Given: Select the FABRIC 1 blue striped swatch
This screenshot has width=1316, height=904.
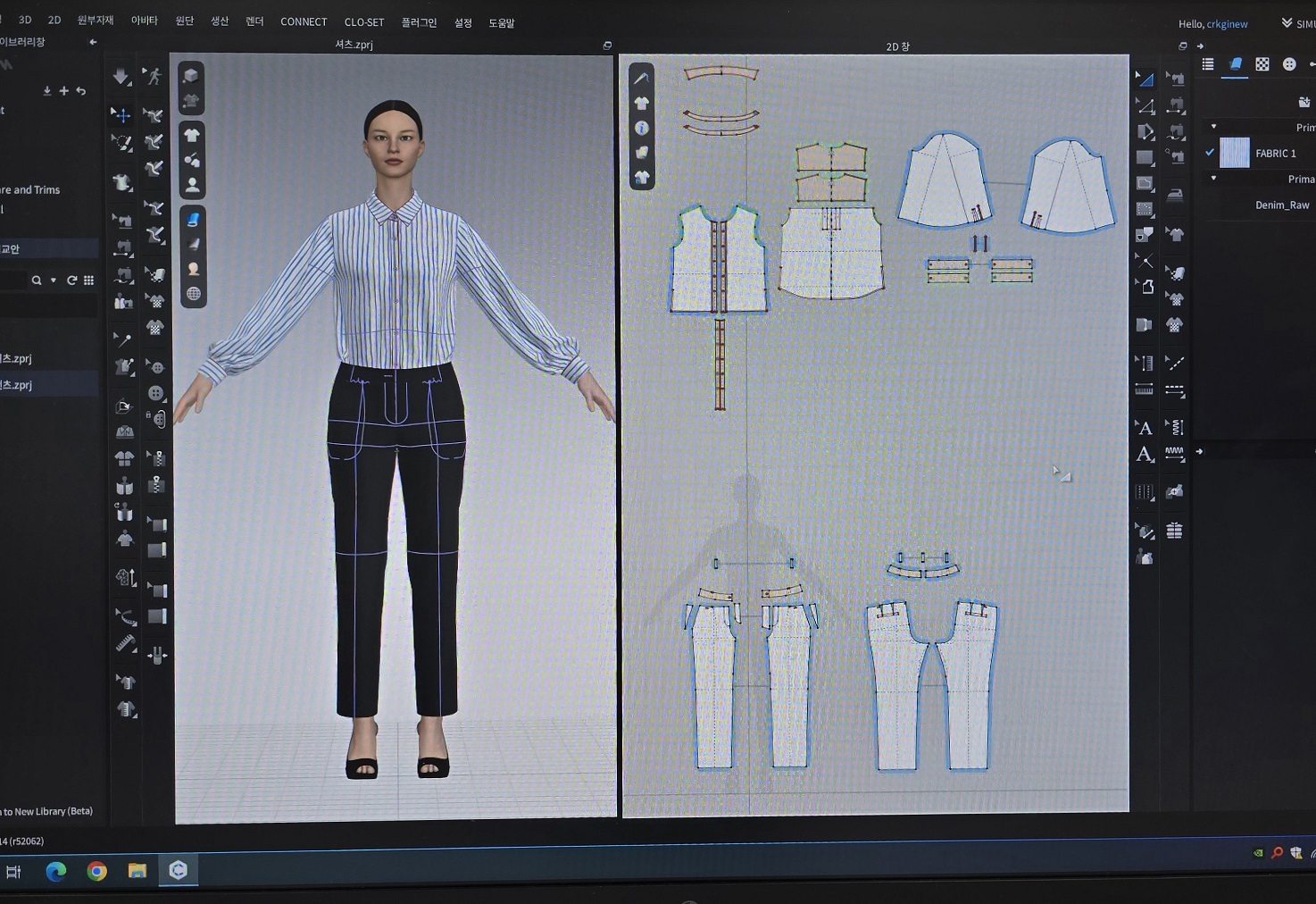Looking at the screenshot, I should point(1234,153).
